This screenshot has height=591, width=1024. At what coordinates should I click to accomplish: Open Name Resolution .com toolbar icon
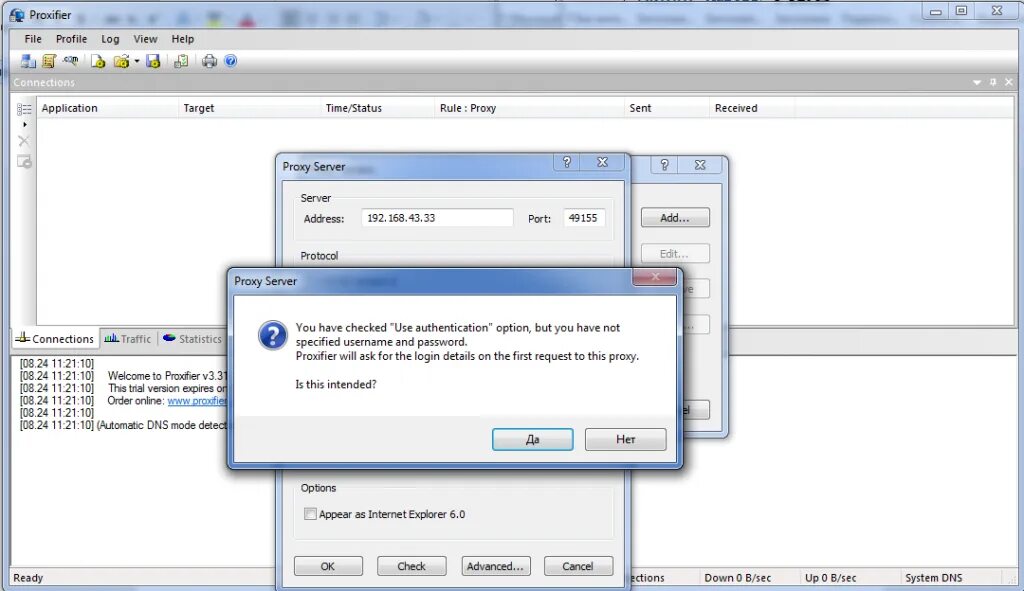pyautogui.click(x=71, y=61)
